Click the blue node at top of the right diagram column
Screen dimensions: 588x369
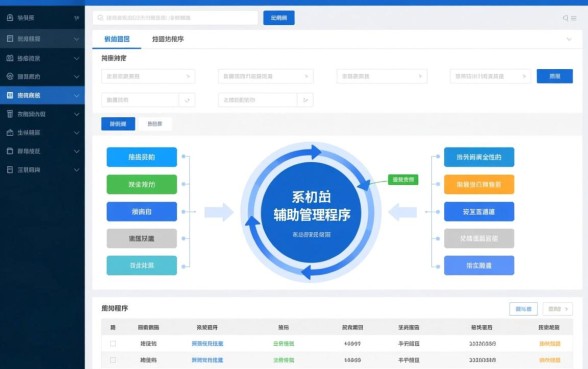tap(479, 157)
